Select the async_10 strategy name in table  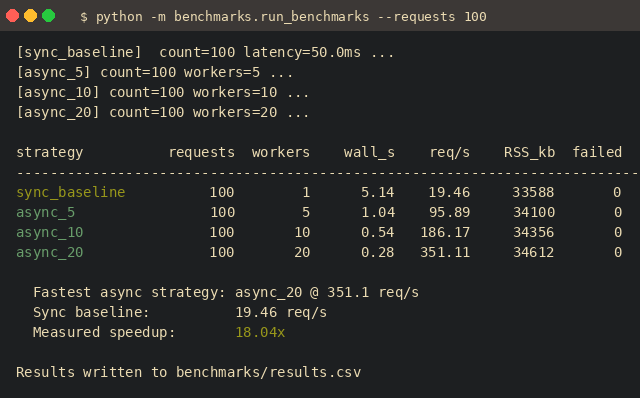(x=50, y=232)
